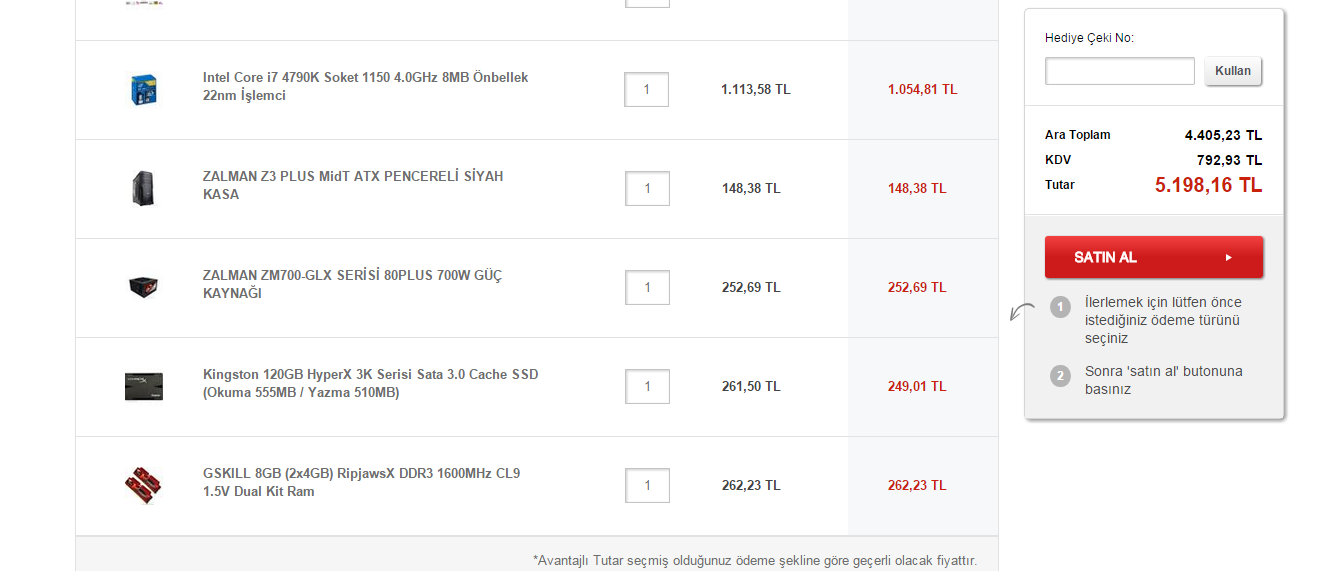Click the Hediye Çeki No input field
The height and width of the screenshot is (571, 1338).
(x=1119, y=71)
